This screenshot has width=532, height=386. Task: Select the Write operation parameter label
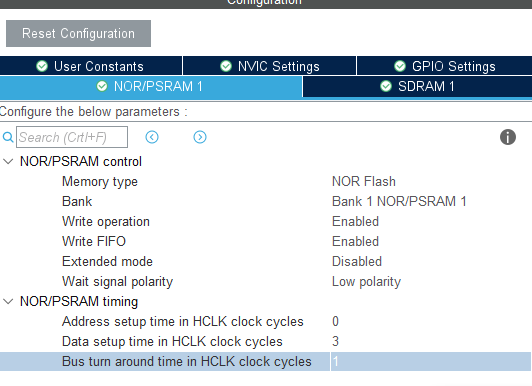106,222
